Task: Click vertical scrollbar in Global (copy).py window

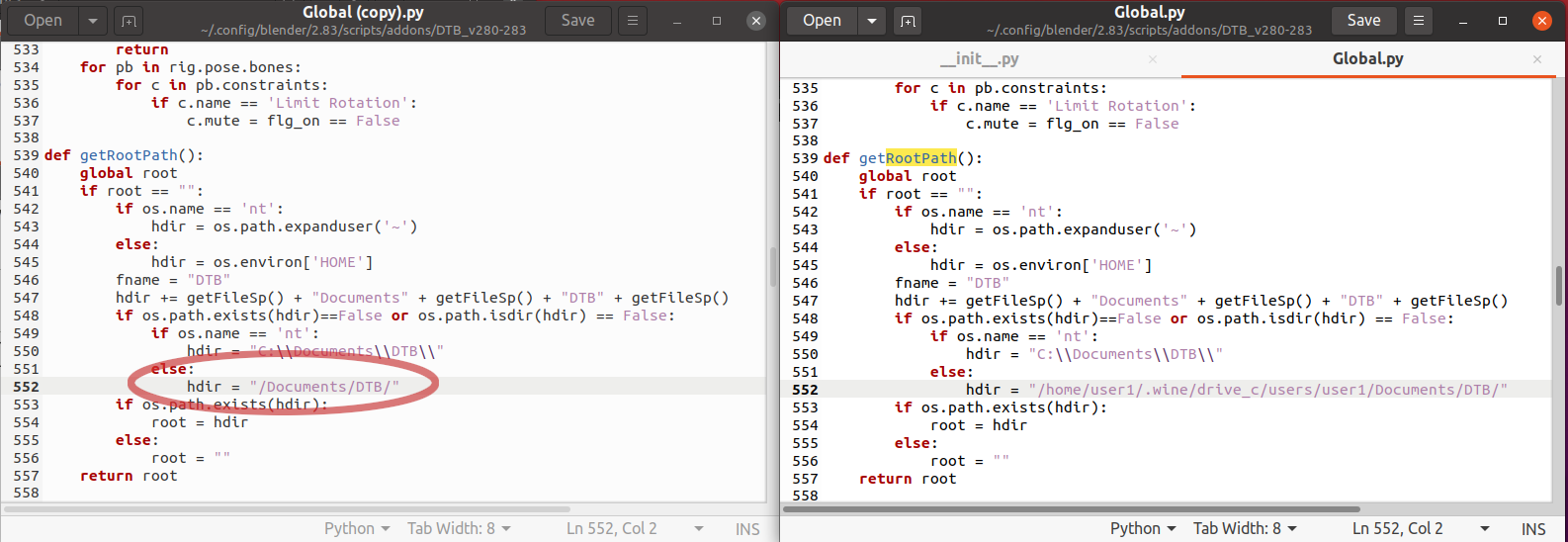Action: click(x=772, y=266)
